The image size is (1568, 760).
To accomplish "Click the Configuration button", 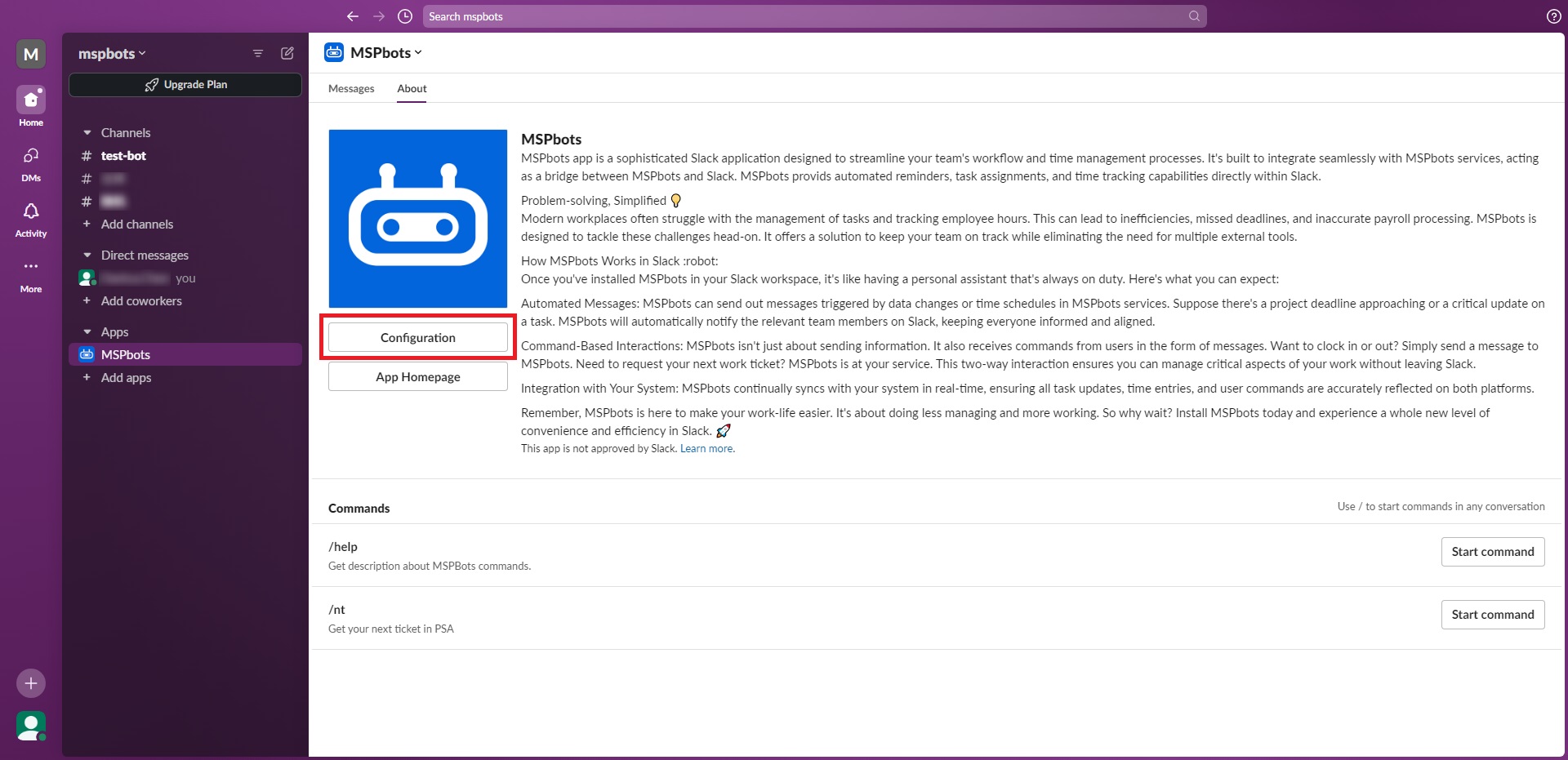I will (418, 338).
